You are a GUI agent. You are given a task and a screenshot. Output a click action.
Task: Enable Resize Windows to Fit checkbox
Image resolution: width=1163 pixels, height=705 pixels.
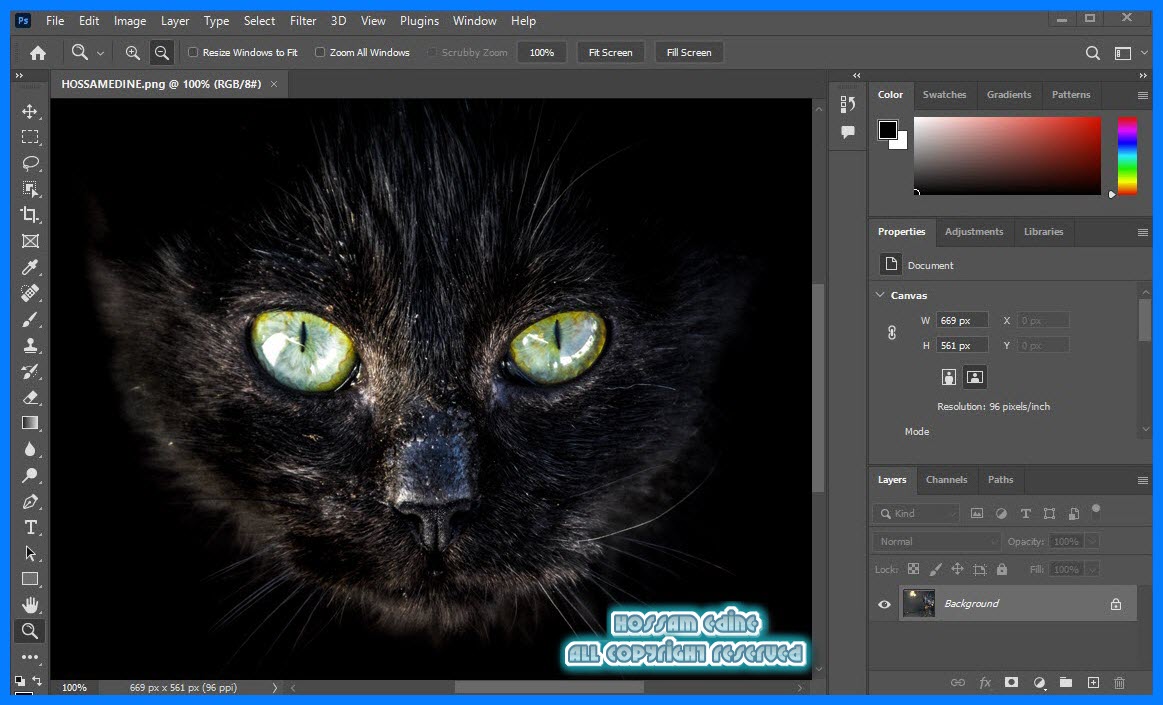click(x=193, y=53)
